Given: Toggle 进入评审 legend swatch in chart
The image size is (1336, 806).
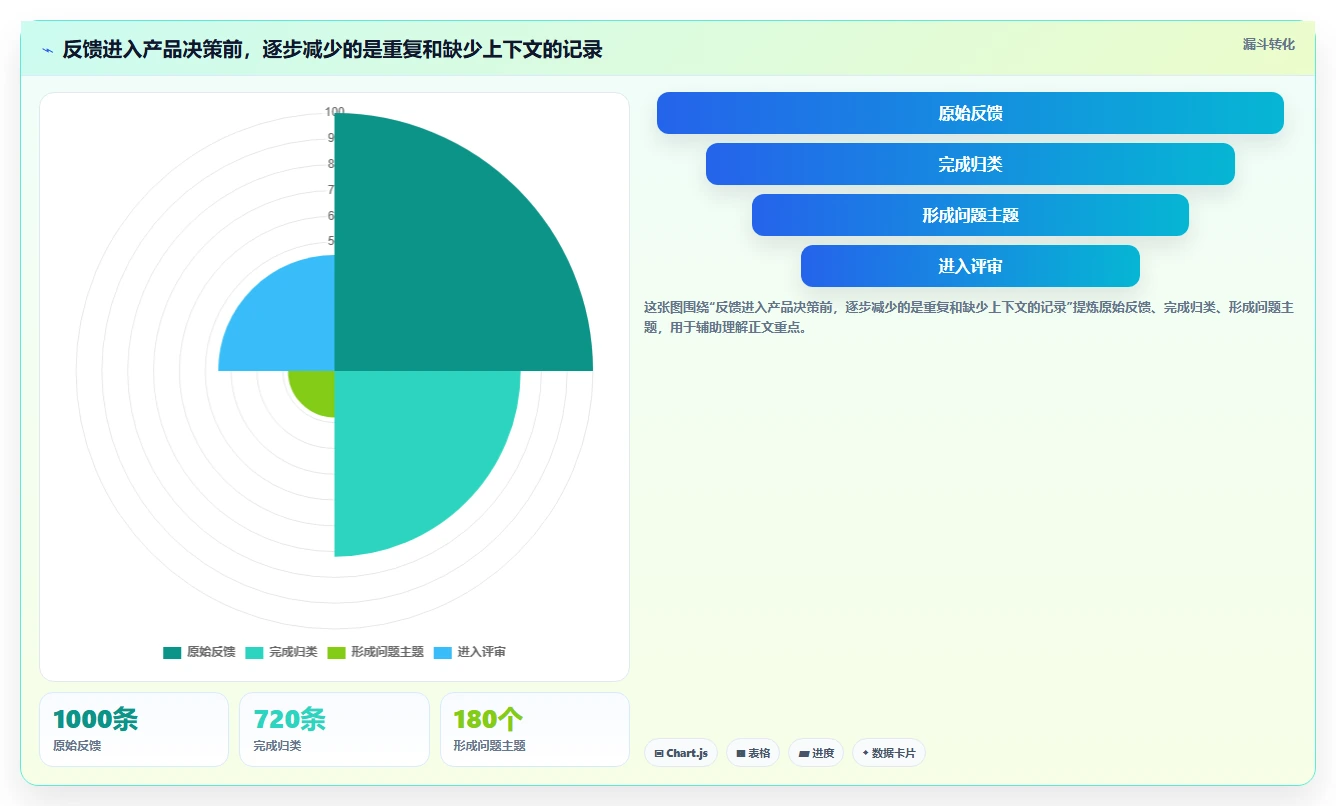Looking at the screenshot, I should pos(443,652).
